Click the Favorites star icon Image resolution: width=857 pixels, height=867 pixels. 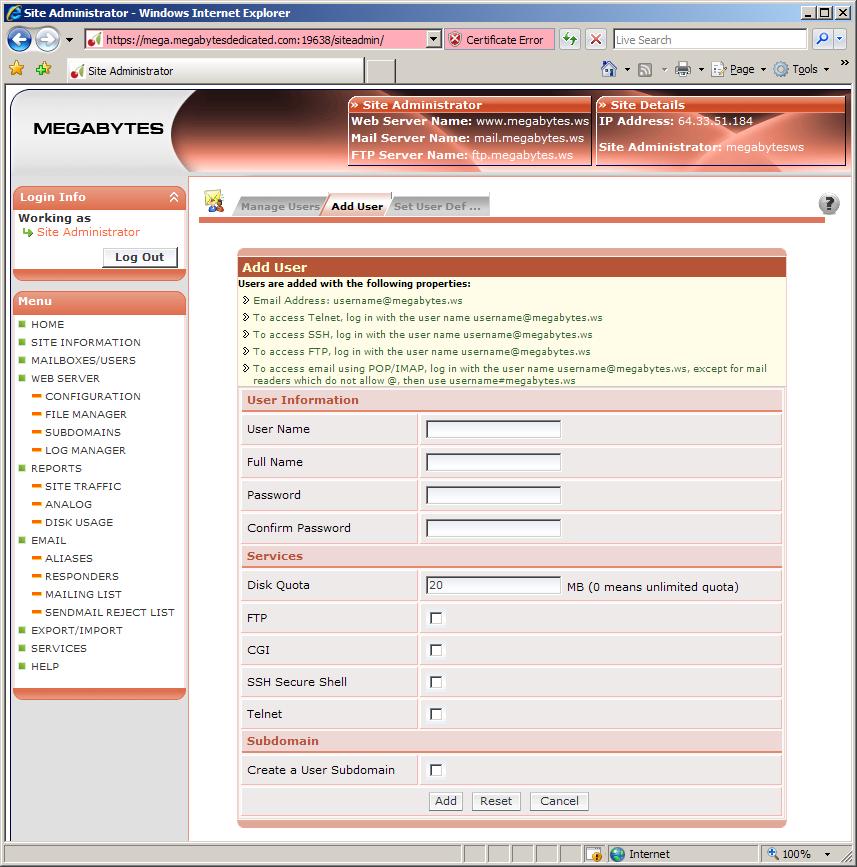(x=16, y=69)
